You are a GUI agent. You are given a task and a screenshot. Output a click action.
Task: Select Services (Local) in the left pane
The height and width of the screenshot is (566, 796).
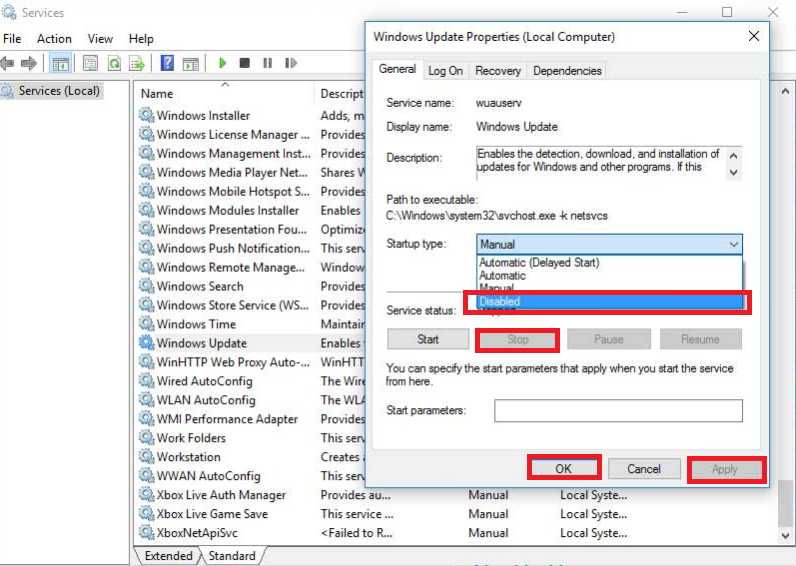tap(60, 91)
